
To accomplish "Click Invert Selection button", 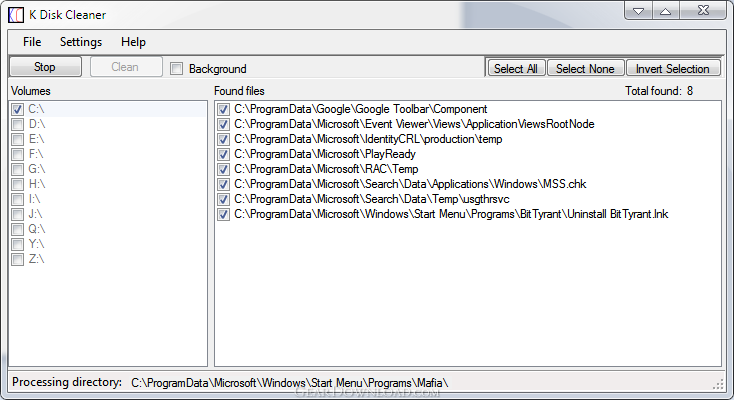I will point(673,68).
